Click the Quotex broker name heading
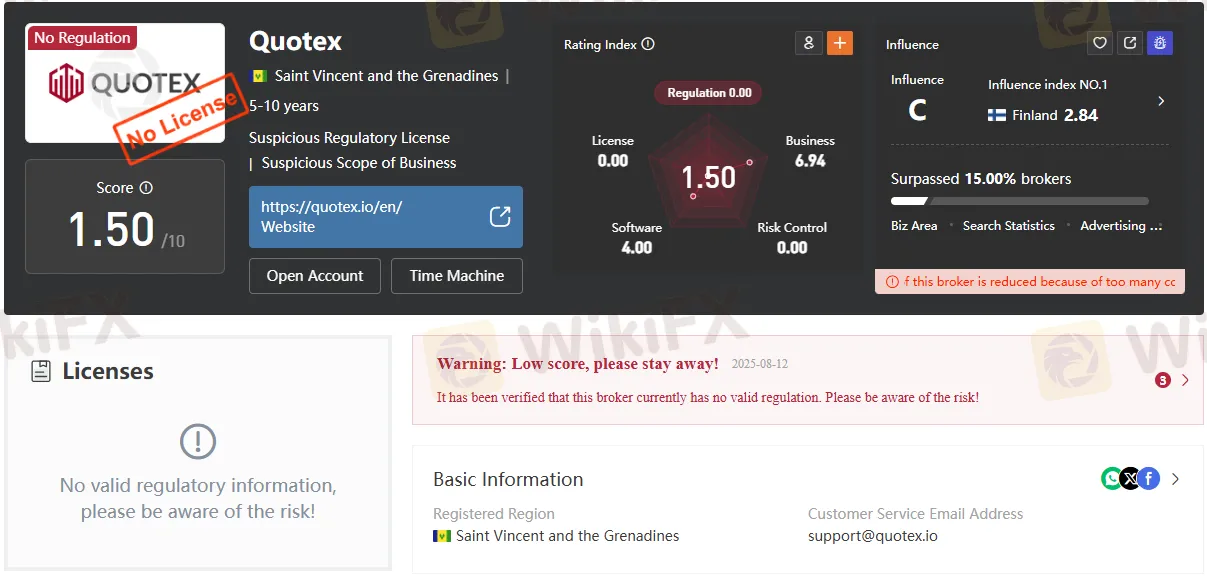1207x577 pixels. point(295,41)
